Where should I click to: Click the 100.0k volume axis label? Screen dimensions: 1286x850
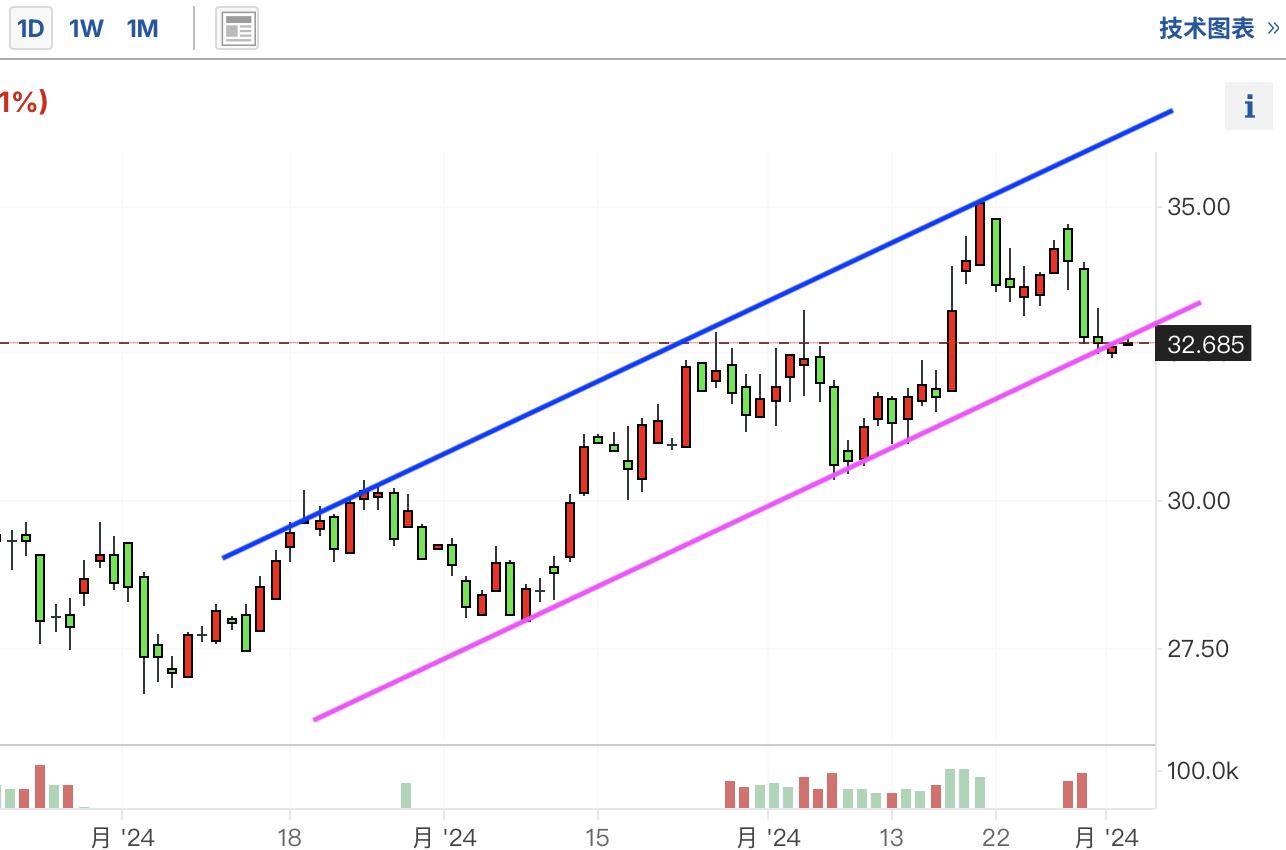1203,771
